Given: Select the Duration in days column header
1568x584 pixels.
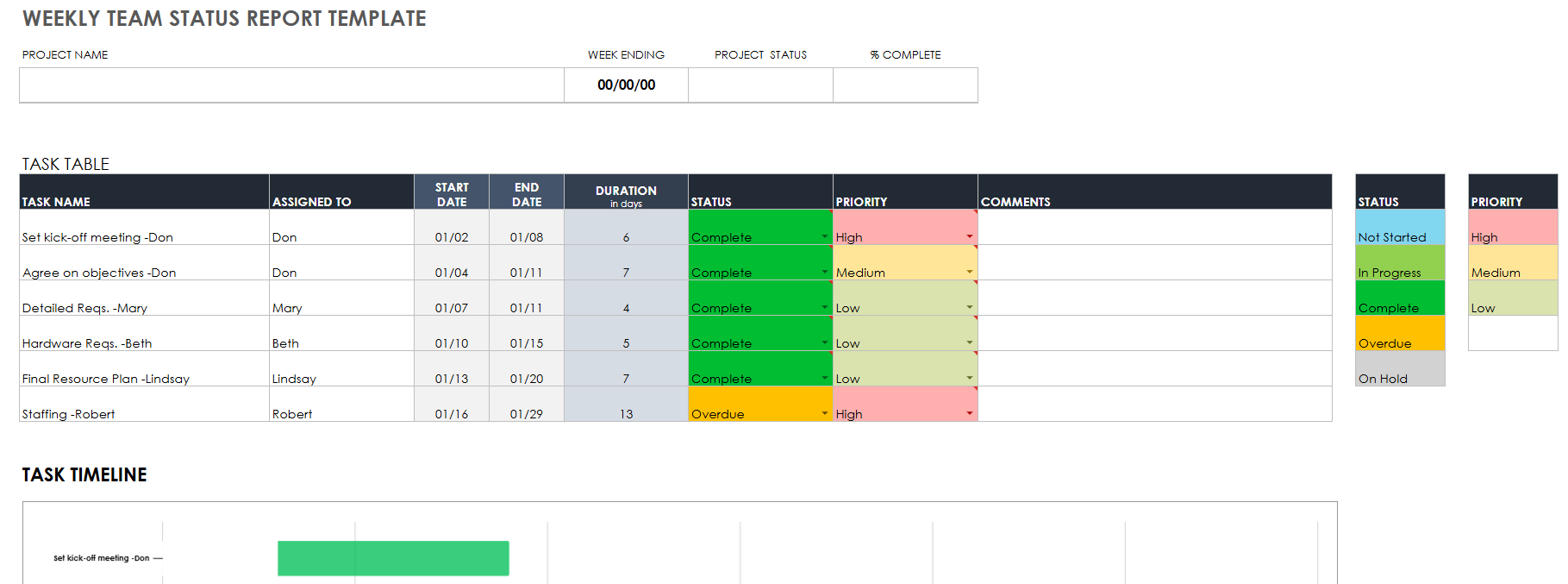Looking at the screenshot, I should click(626, 192).
